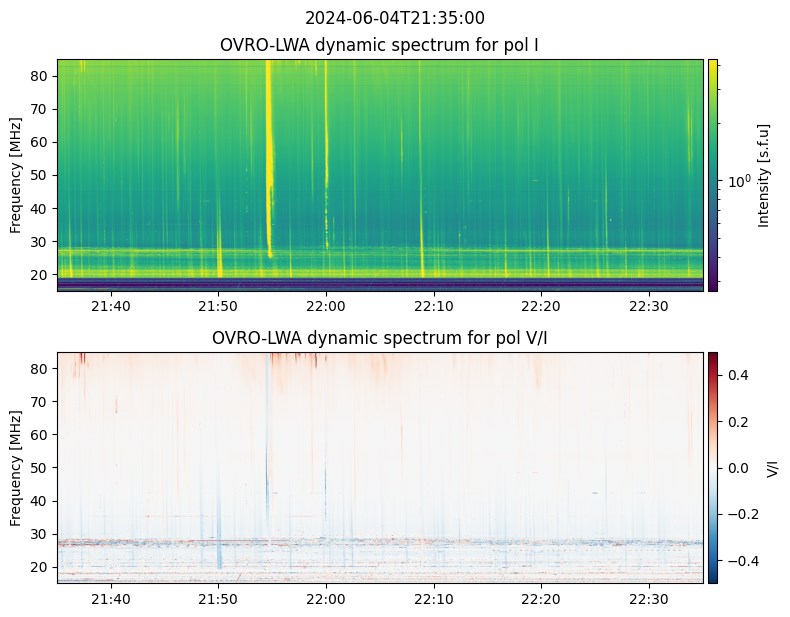This screenshot has width=790, height=617.
Task: Select the 21:50 tick on the bottom plot
Action: [218, 599]
